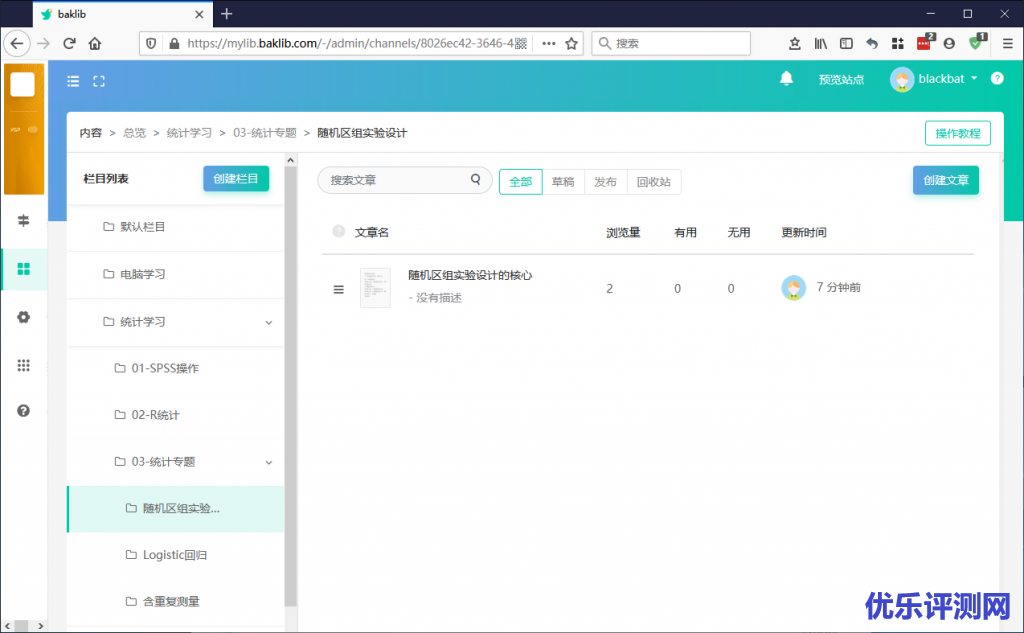
Task: Click the help question mark in header
Action: (997, 79)
